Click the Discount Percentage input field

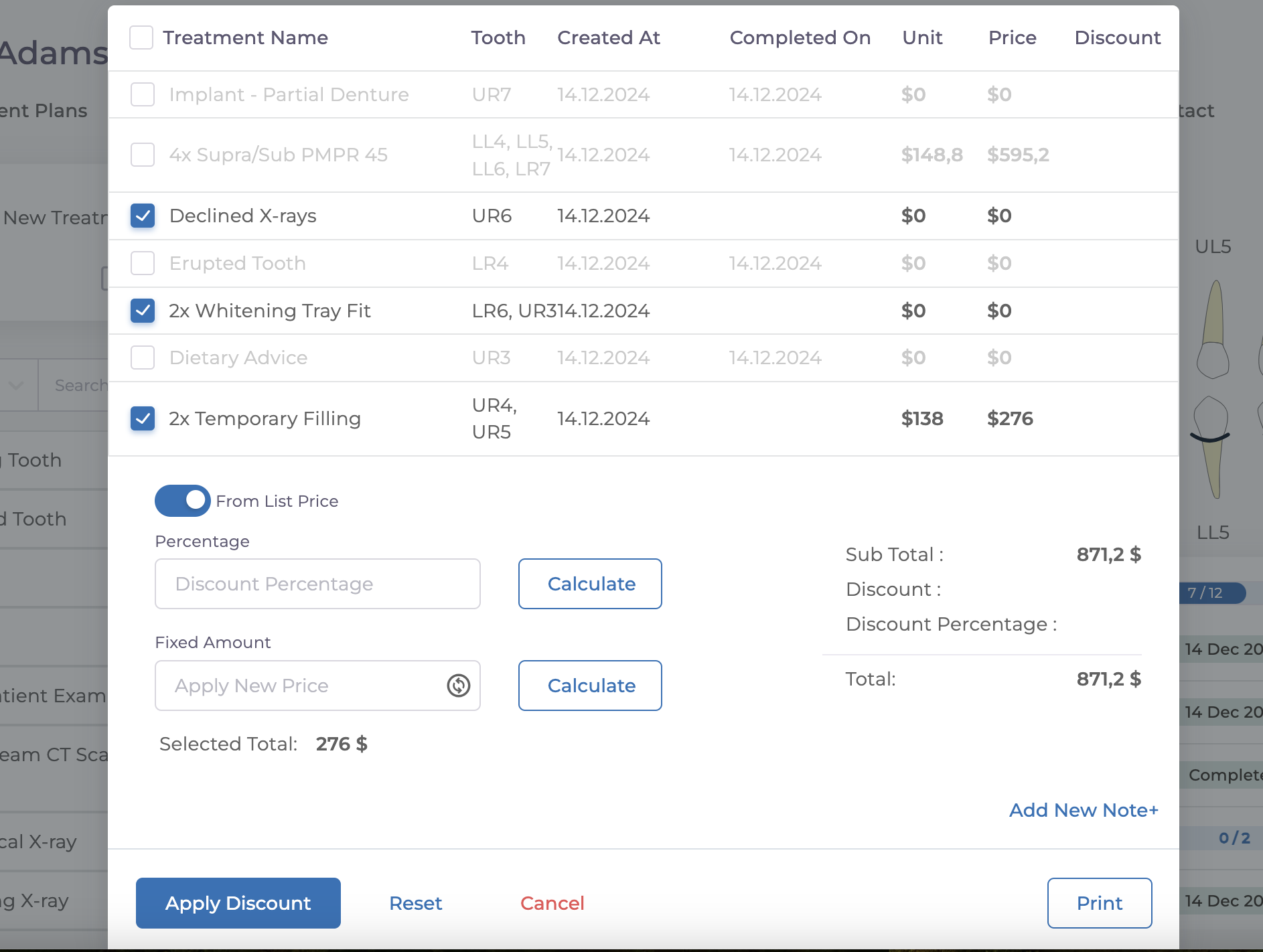tap(317, 584)
